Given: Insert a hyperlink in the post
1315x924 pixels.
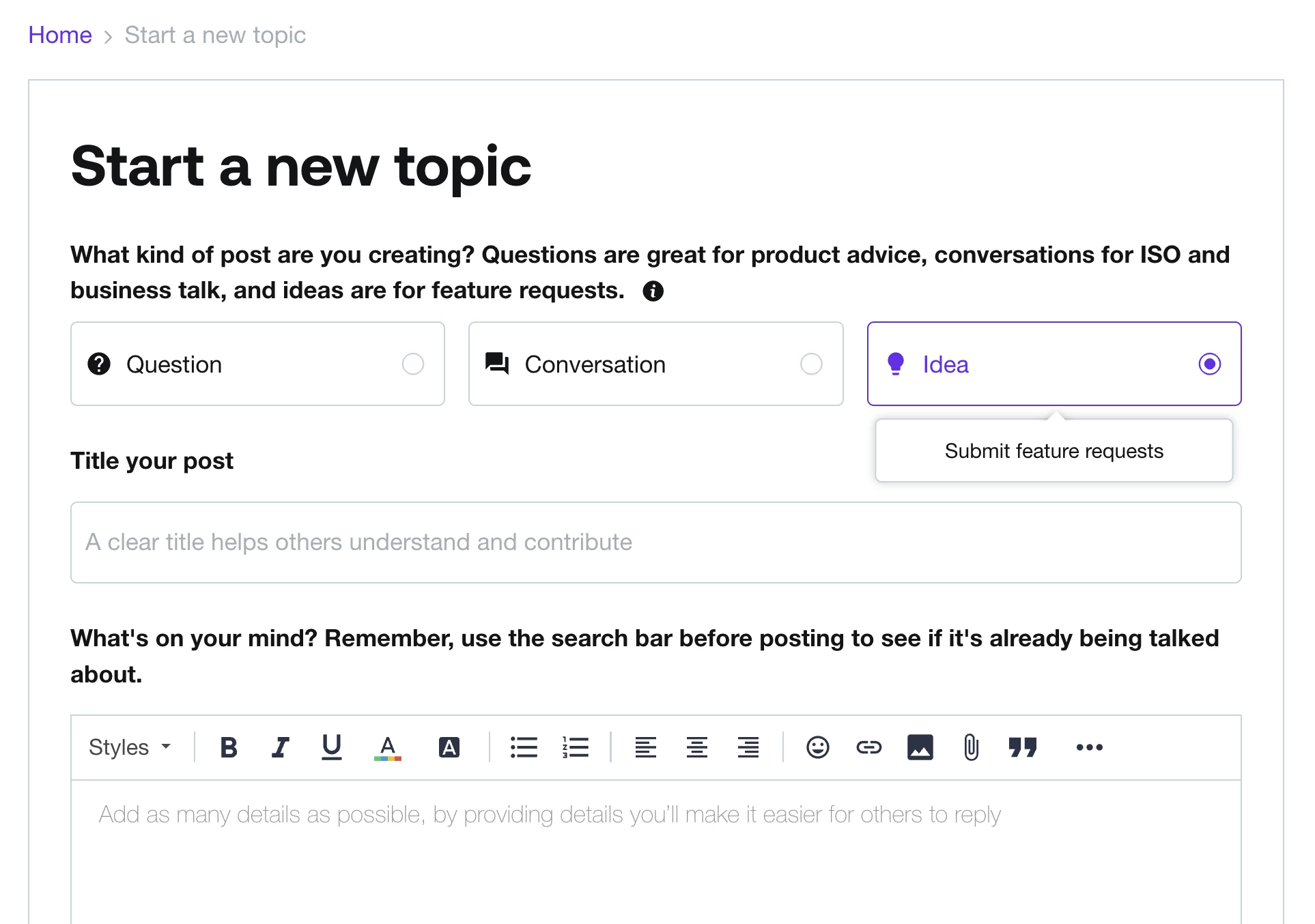Looking at the screenshot, I should tap(868, 747).
